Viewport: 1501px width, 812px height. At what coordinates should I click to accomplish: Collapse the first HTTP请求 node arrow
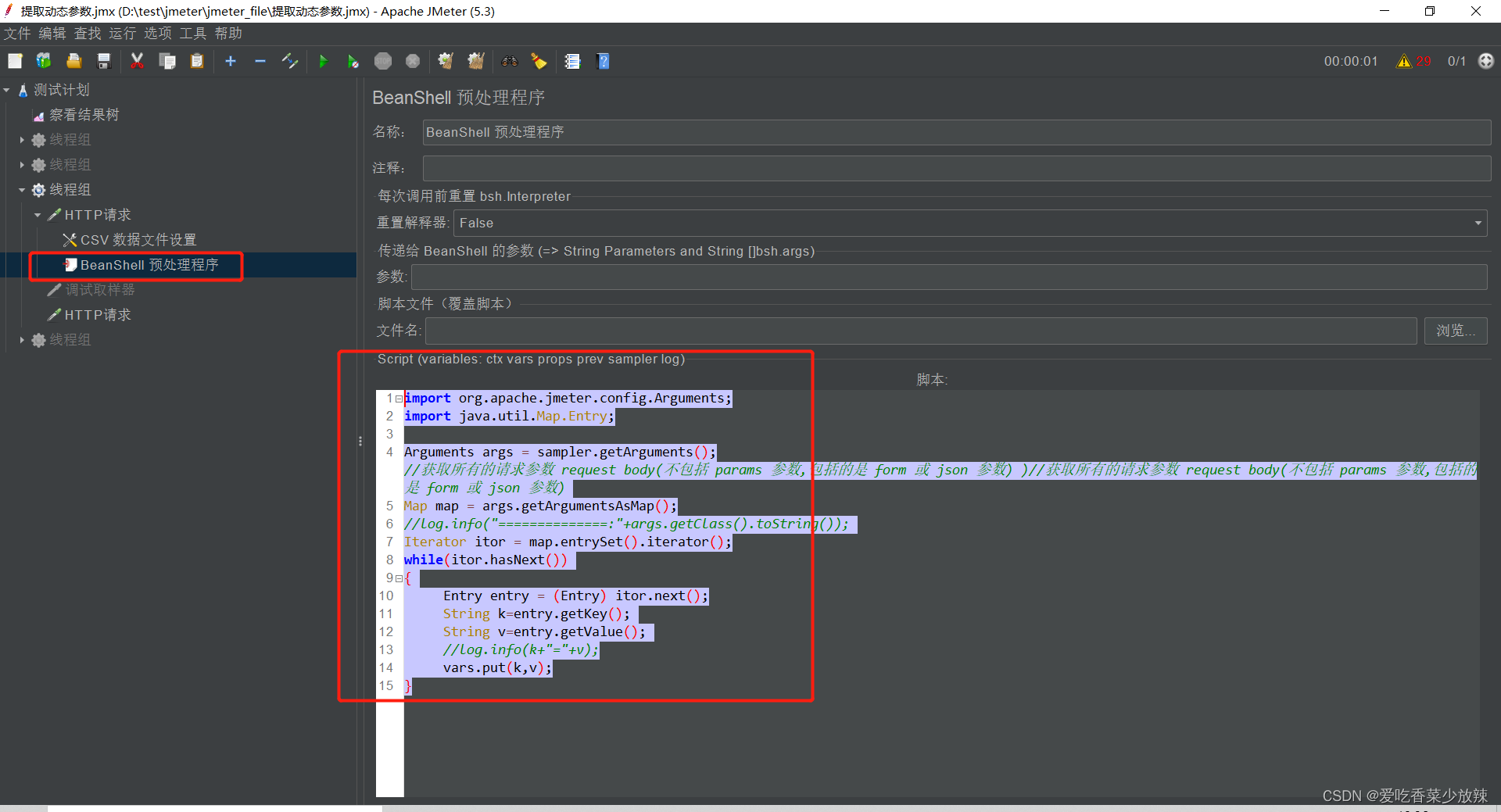38,215
